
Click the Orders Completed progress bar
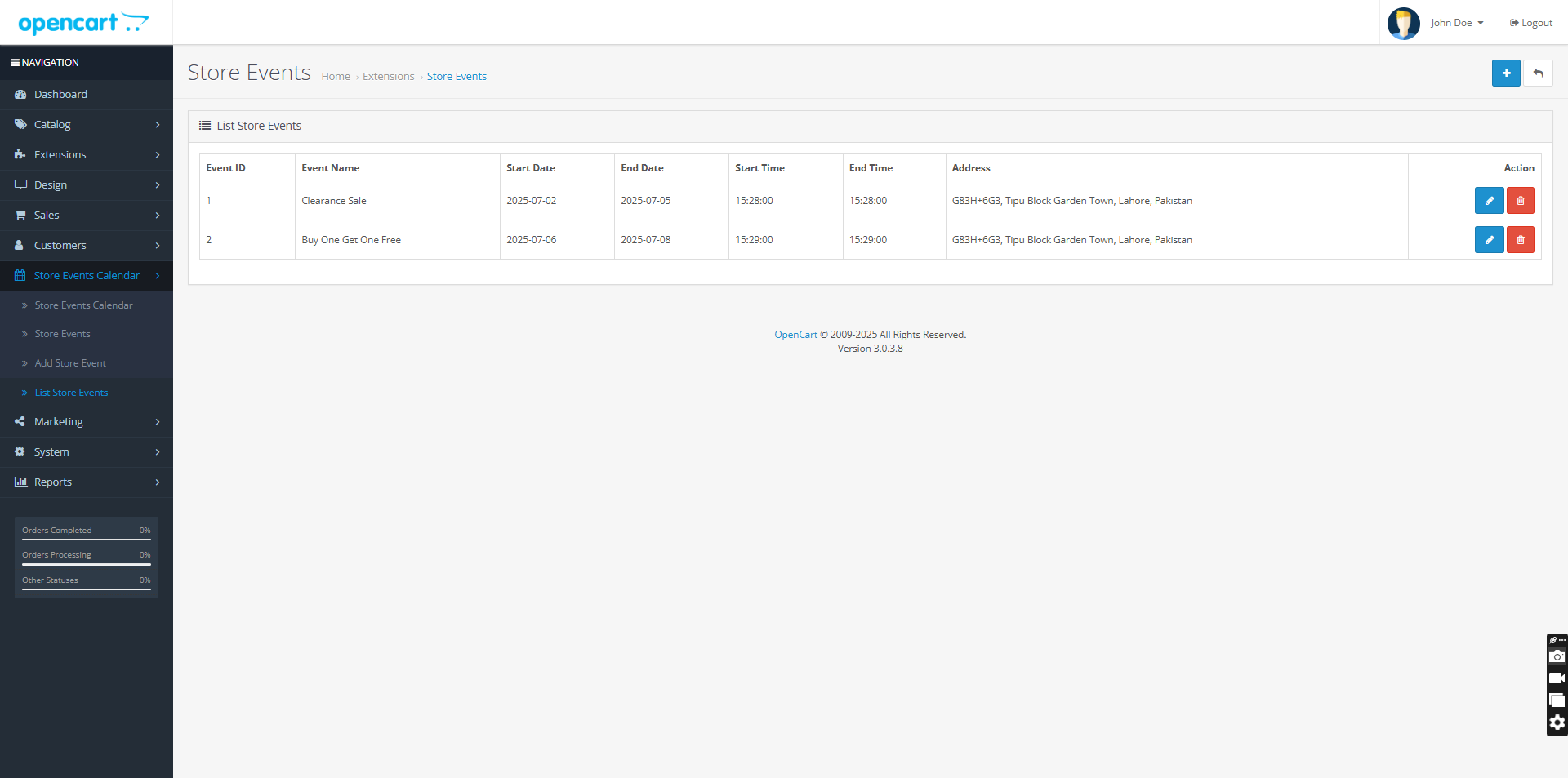coord(86,539)
